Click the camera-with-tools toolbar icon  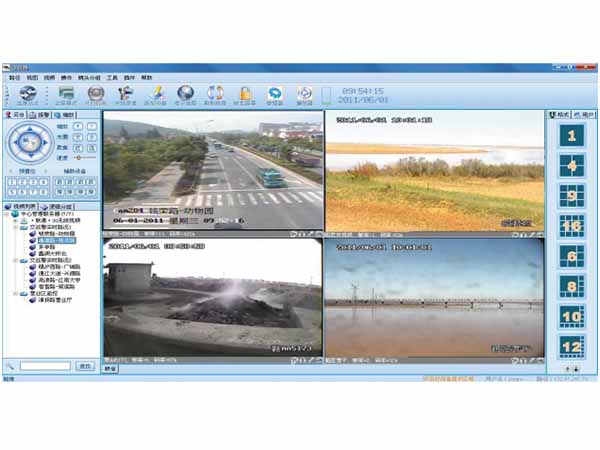click(x=126, y=93)
